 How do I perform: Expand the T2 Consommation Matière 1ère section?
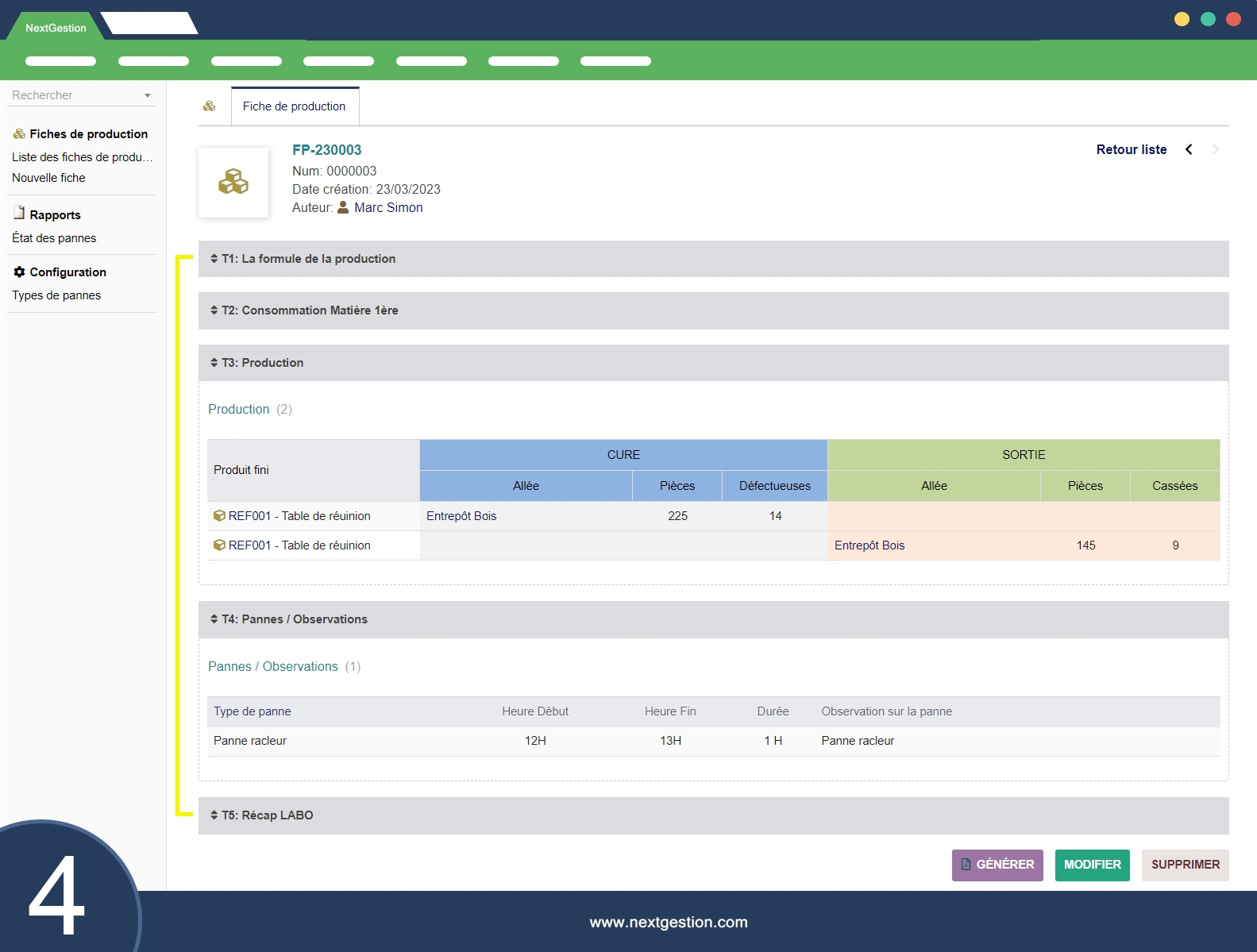310,310
